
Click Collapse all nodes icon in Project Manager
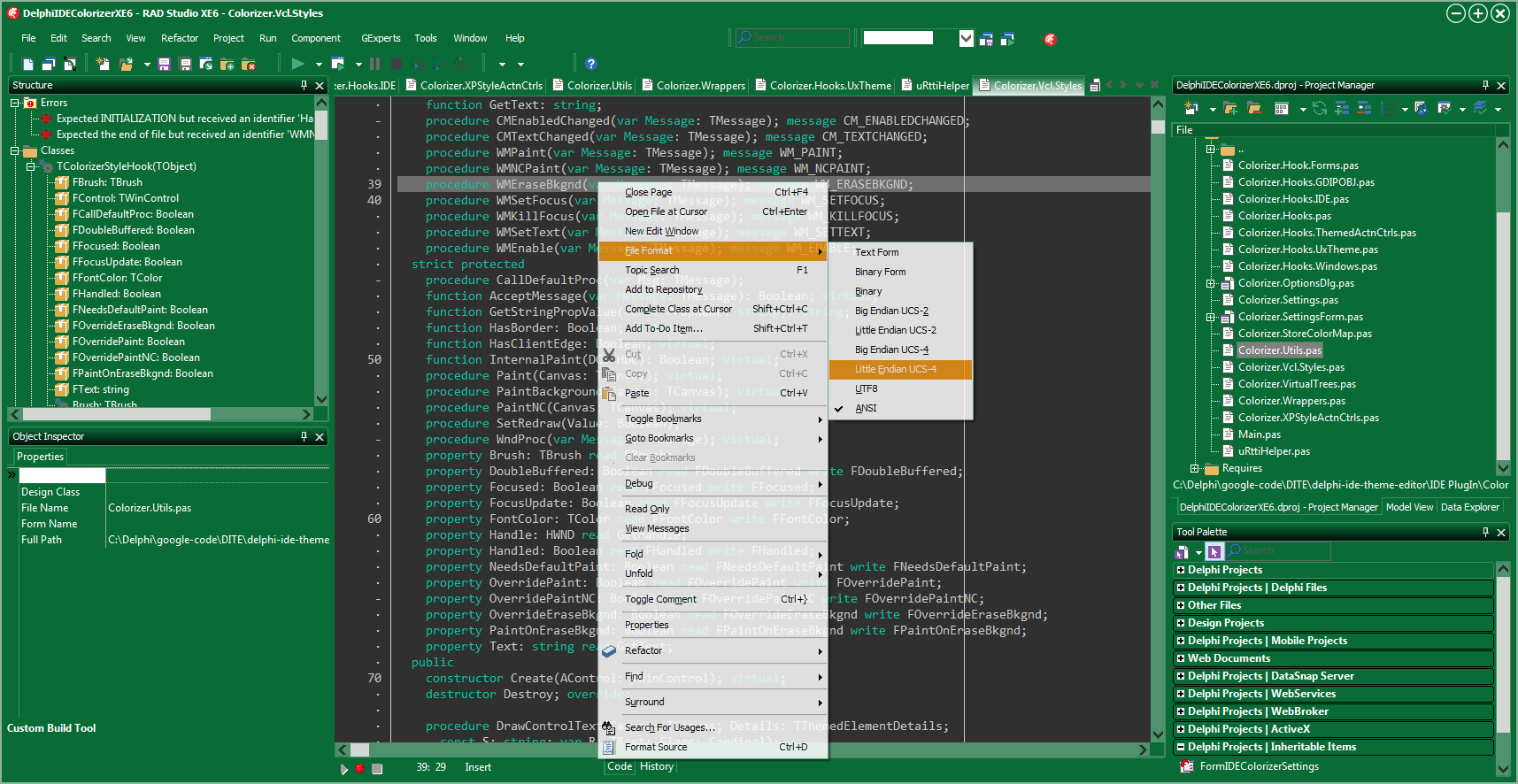point(1364,108)
